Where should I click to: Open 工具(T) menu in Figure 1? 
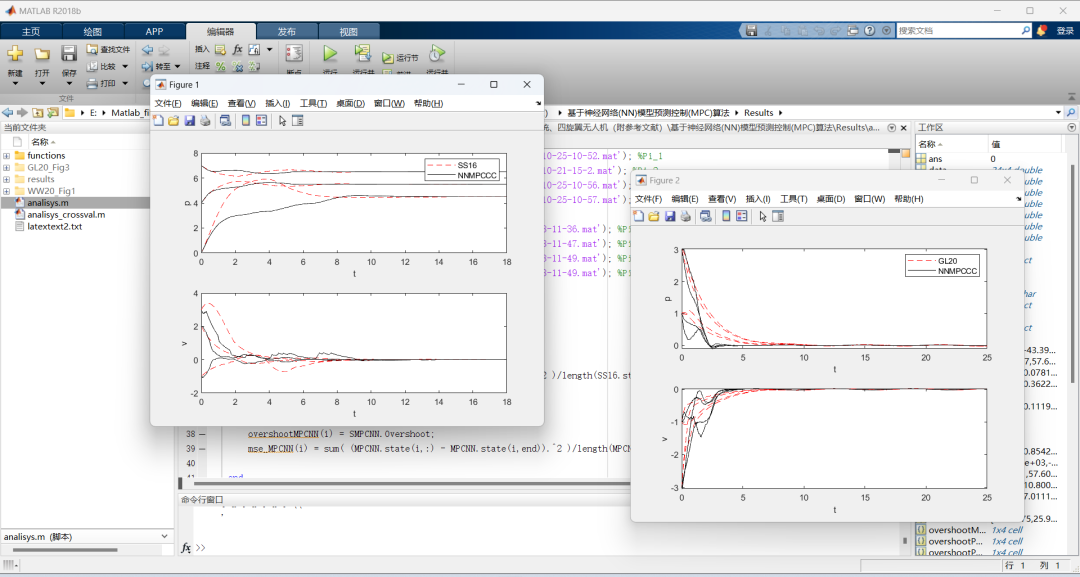313,103
